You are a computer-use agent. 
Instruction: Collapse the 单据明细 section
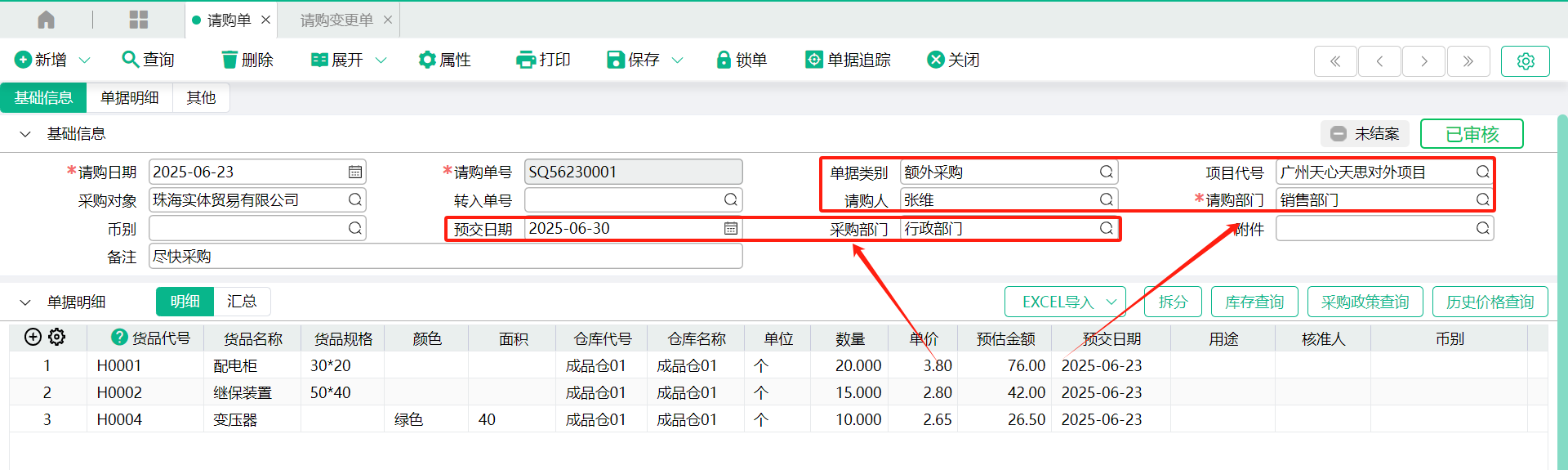click(x=25, y=302)
